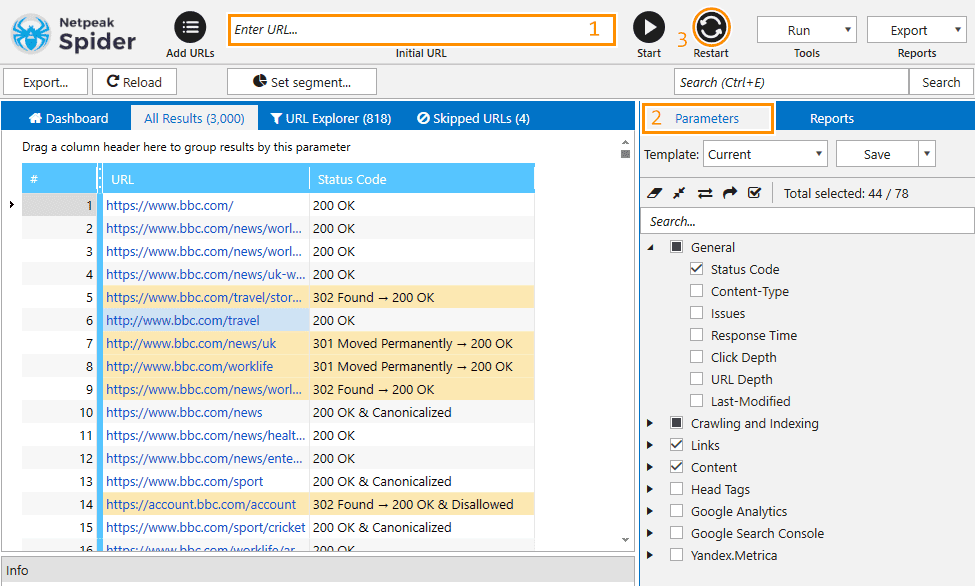Select the http://www.bbc.com/worklife row
The height and width of the screenshot is (586, 975).
click(x=278, y=366)
